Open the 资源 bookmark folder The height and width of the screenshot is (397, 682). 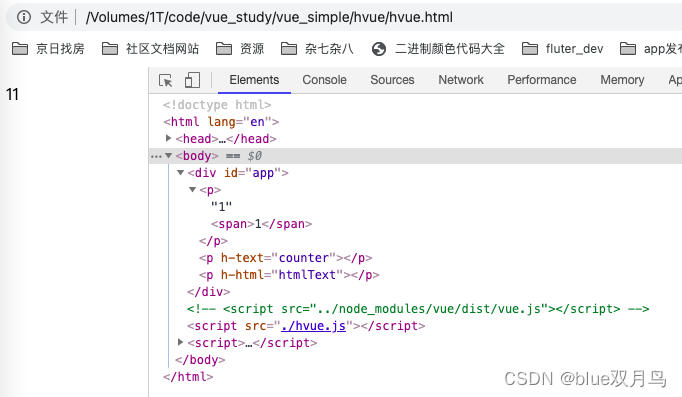coord(240,48)
